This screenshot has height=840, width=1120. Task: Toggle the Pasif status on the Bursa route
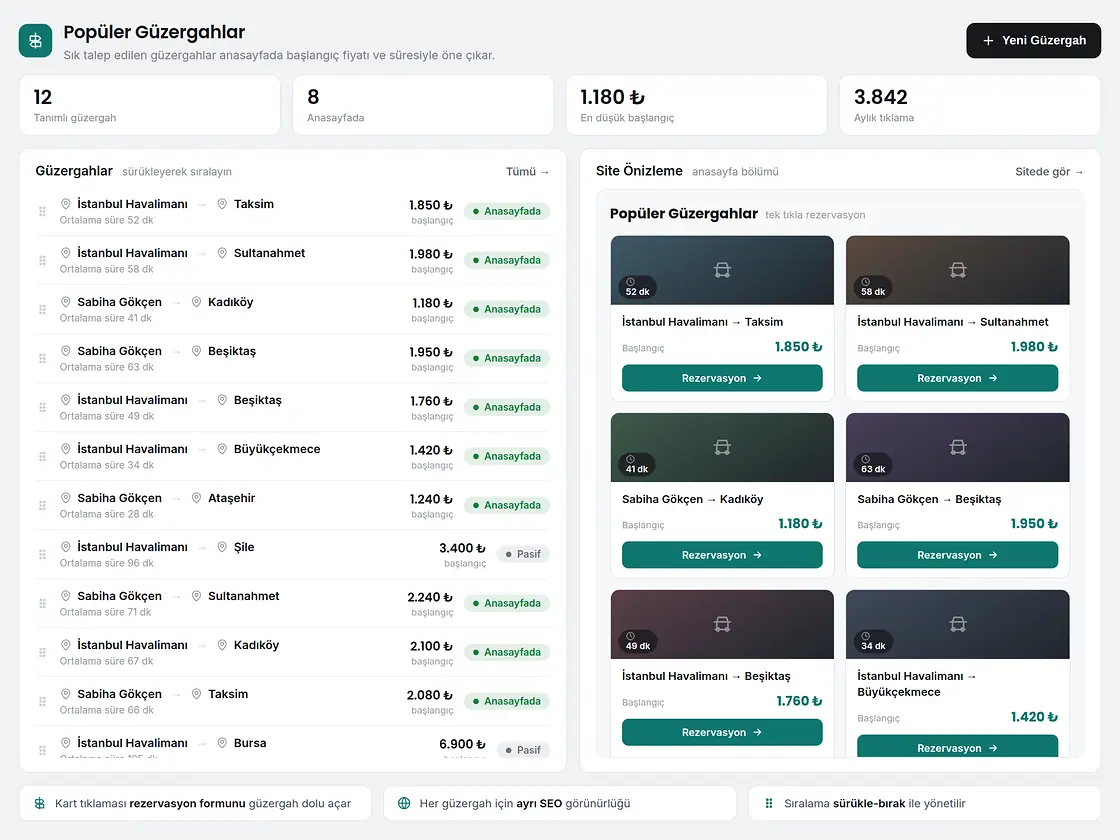(524, 750)
